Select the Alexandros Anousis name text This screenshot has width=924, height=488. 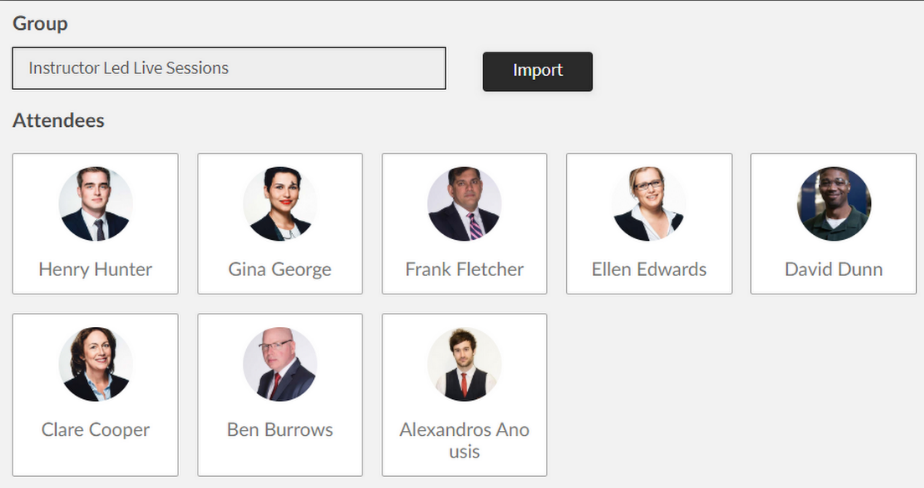pyautogui.click(x=464, y=440)
